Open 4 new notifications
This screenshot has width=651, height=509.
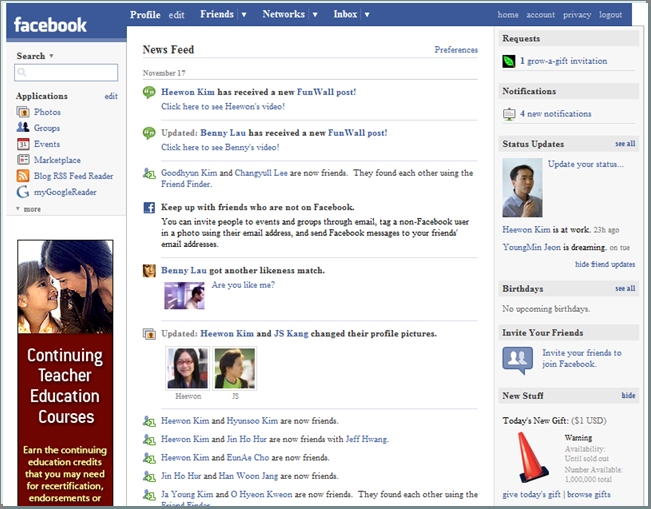(x=556, y=114)
